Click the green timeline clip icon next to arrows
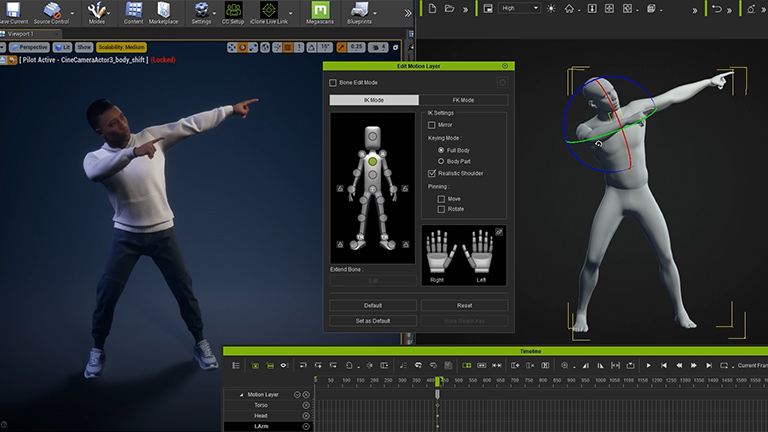 (x=466, y=365)
